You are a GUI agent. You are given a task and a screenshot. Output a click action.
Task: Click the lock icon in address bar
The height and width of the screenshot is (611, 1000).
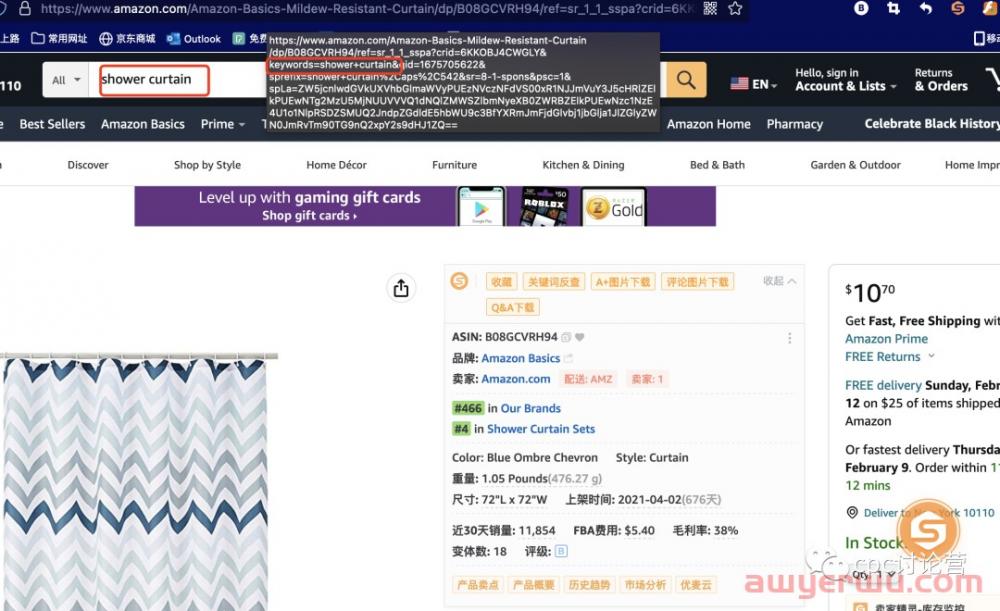[x=25, y=8]
